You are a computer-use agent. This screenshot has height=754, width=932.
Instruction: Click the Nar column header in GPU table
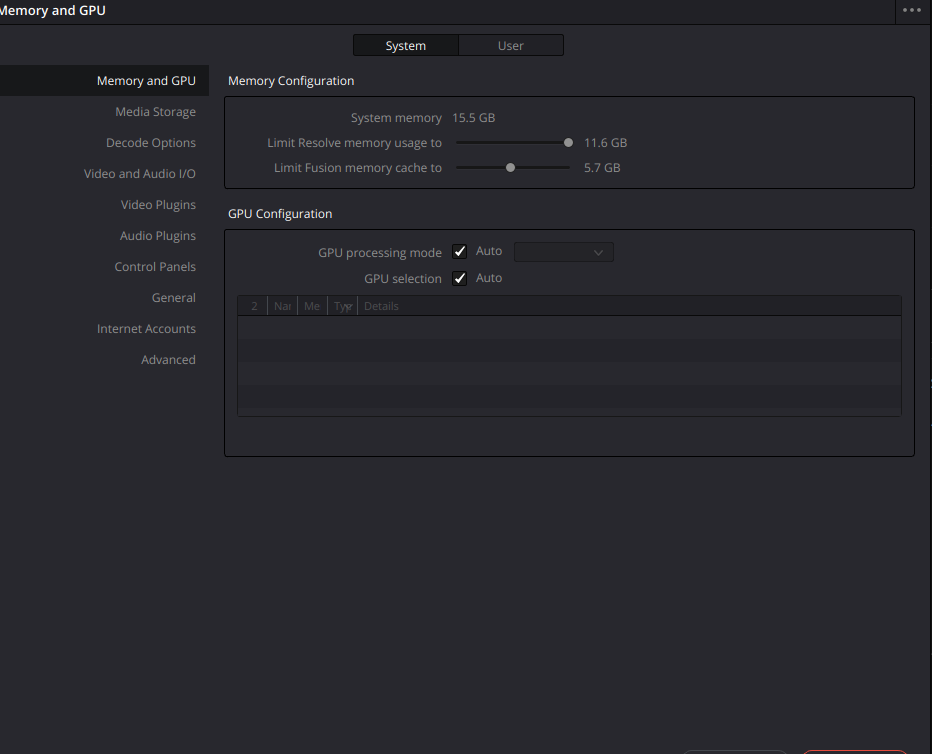click(282, 306)
